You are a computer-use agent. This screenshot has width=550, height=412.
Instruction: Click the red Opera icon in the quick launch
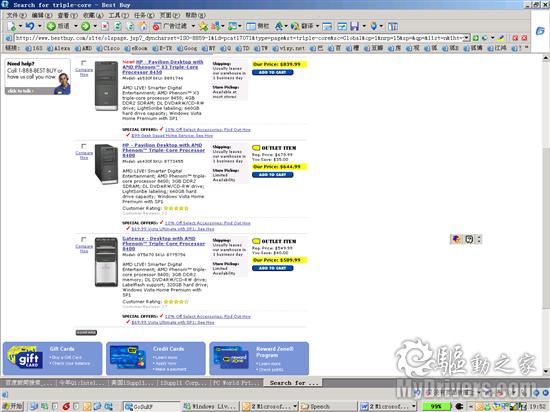click(66, 406)
